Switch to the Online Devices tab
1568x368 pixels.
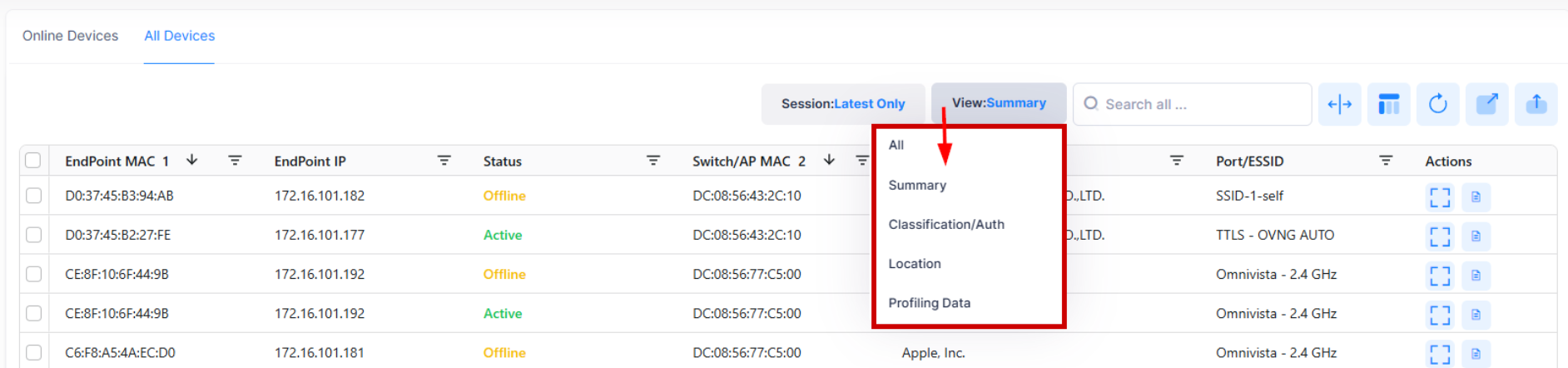(x=70, y=36)
